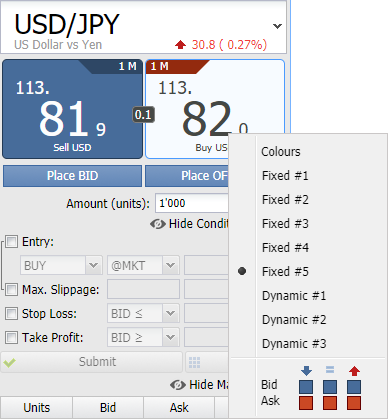388x419 pixels.
Task: Enable the Max. Slippage checkbox
Action: (x=11, y=289)
